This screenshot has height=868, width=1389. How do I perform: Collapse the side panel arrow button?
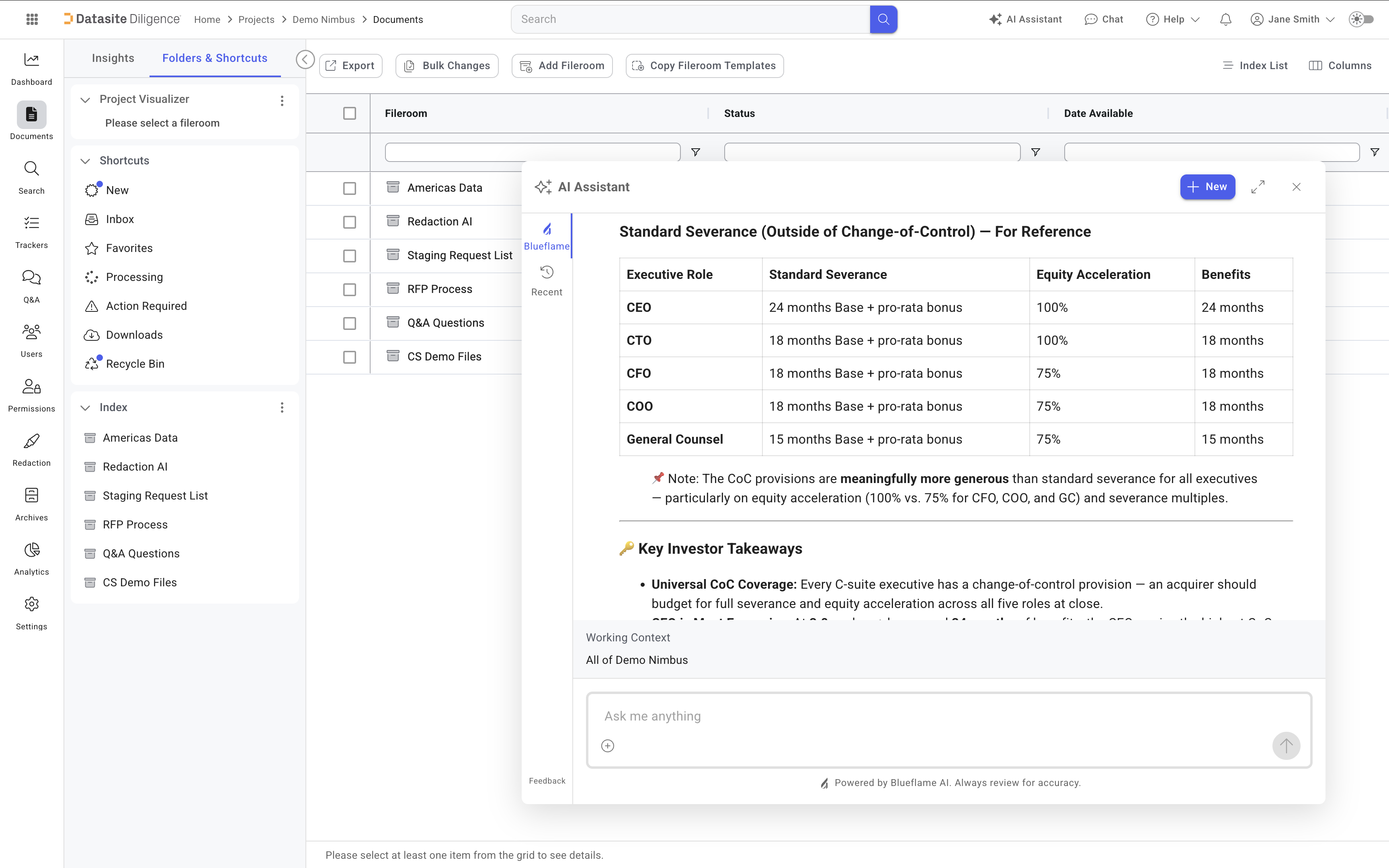(305, 59)
